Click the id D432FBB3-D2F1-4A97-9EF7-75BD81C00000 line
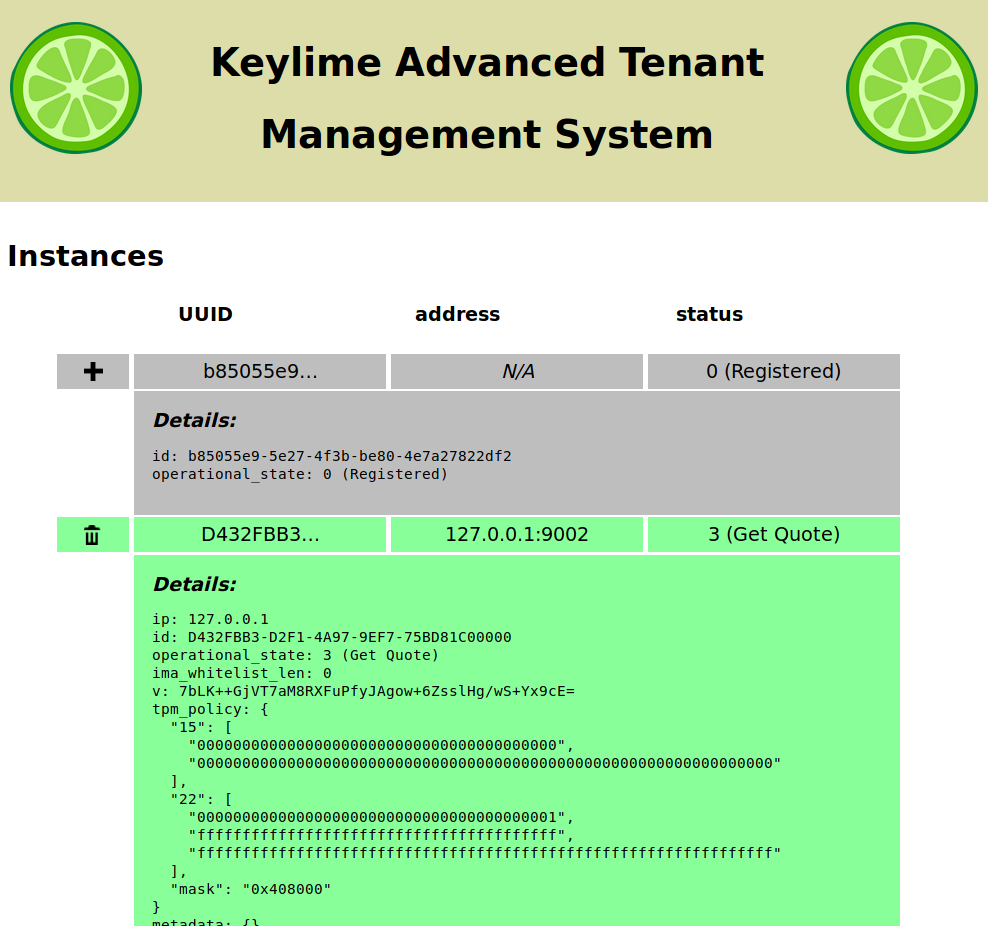The width and height of the screenshot is (988, 926). coord(331,637)
